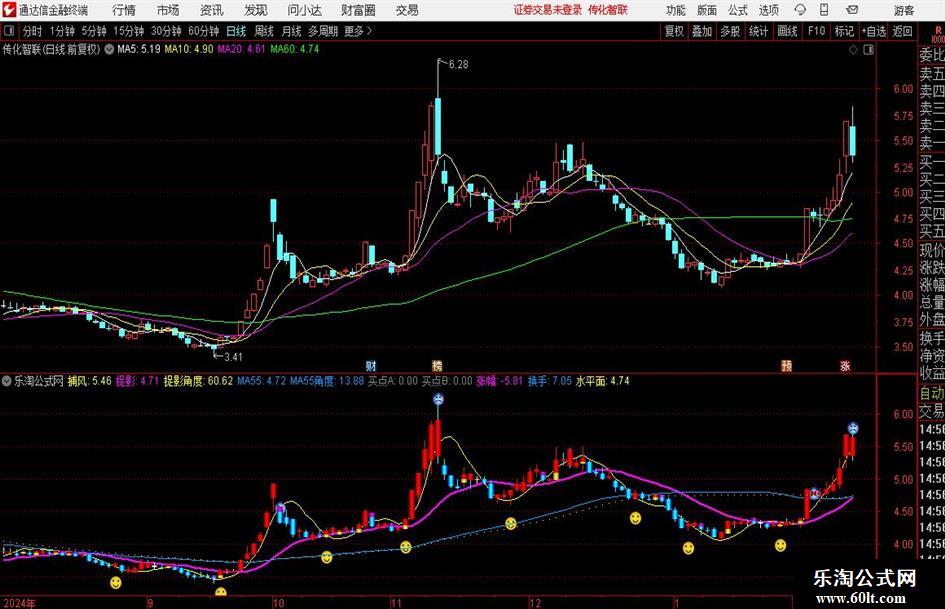Image resolution: width=945 pixels, height=609 pixels.
Task: Click the 标记 mark button
Action: (844, 31)
